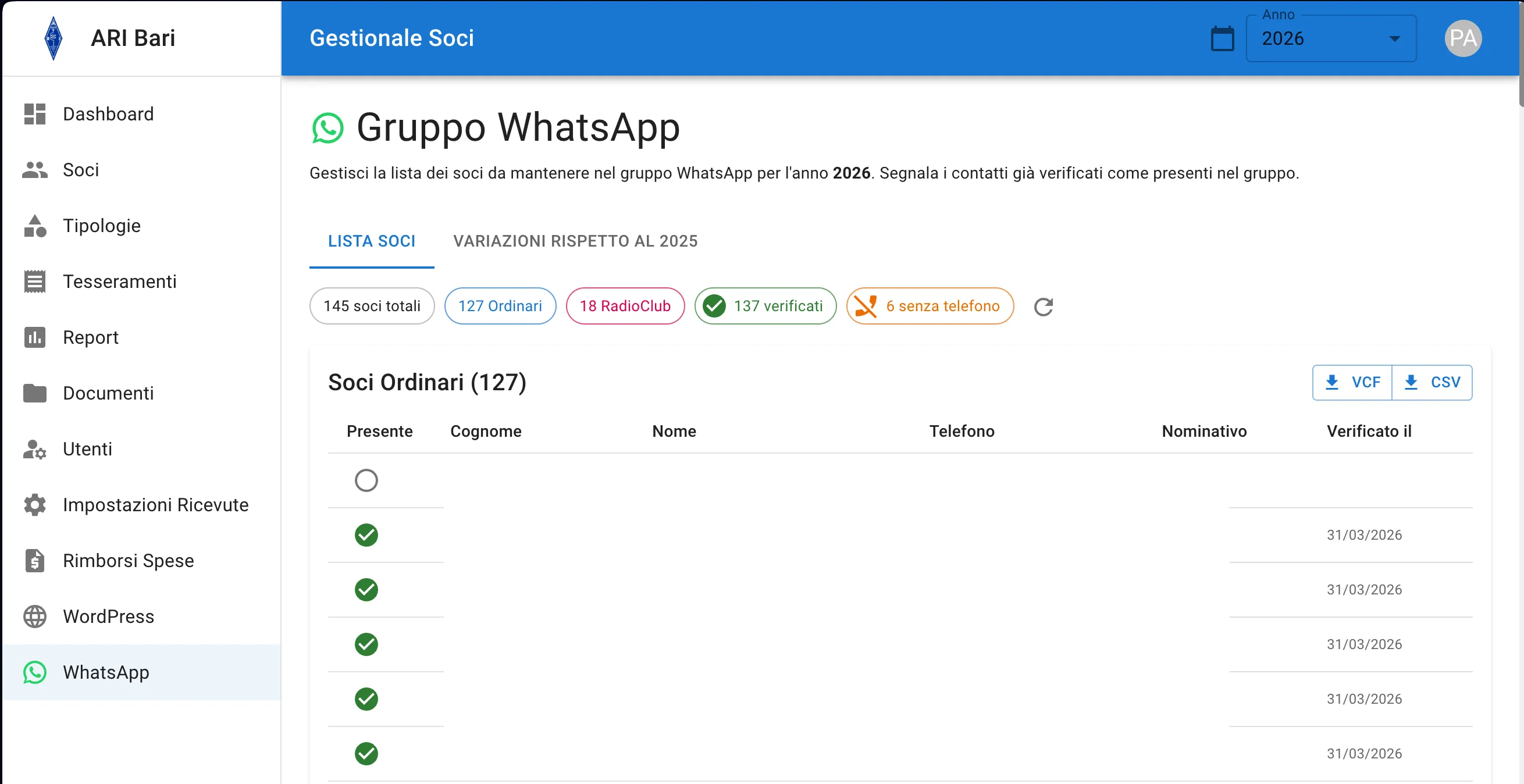Click the 6 senza telefono chip label
1524x784 pixels.
[x=942, y=306]
